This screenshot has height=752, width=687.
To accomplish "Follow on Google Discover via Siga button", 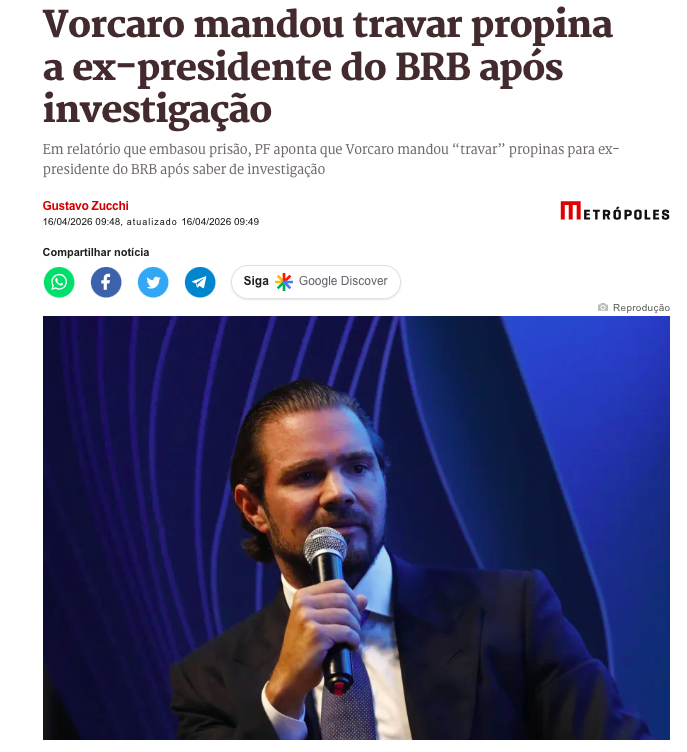I will coord(316,282).
